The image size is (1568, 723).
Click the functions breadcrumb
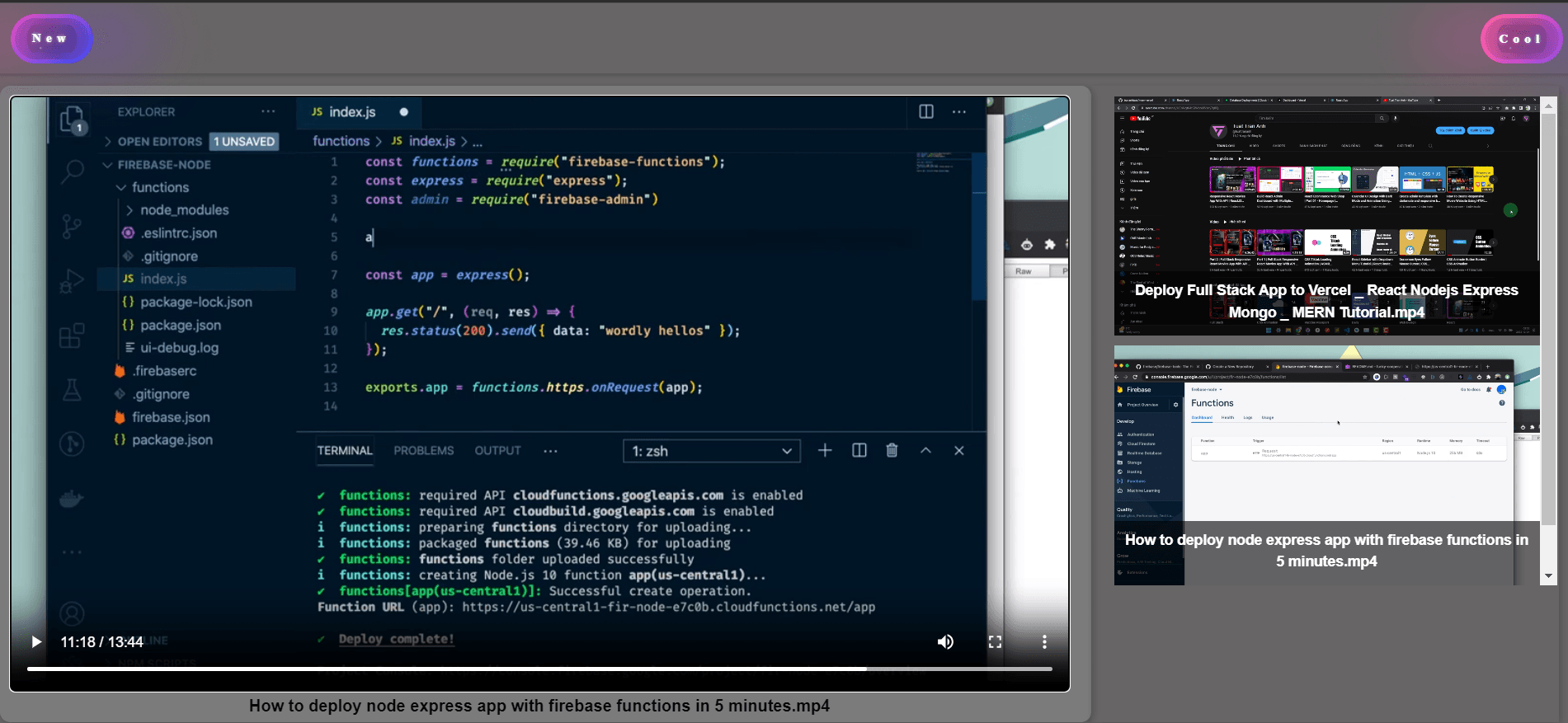click(x=341, y=141)
